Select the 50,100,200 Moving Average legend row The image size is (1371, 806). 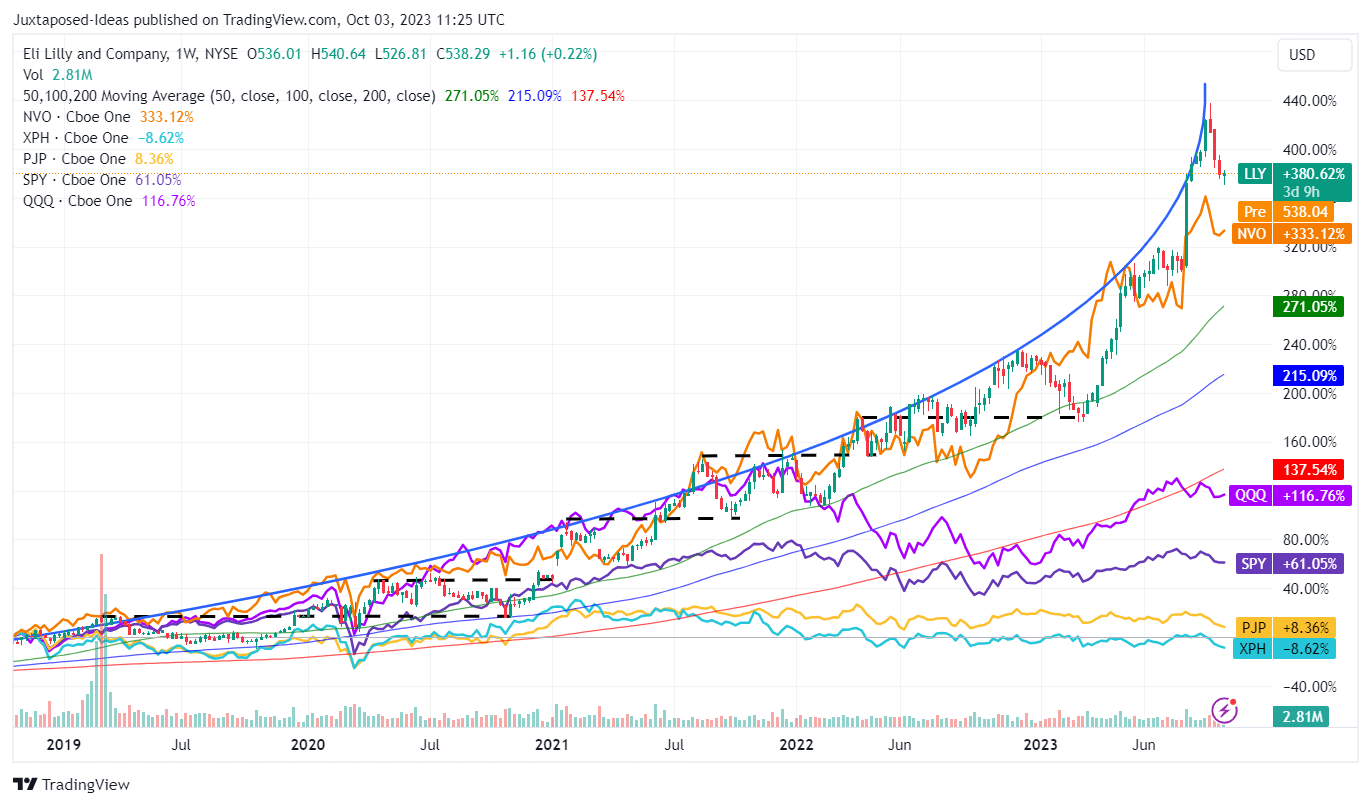[324, 96]
